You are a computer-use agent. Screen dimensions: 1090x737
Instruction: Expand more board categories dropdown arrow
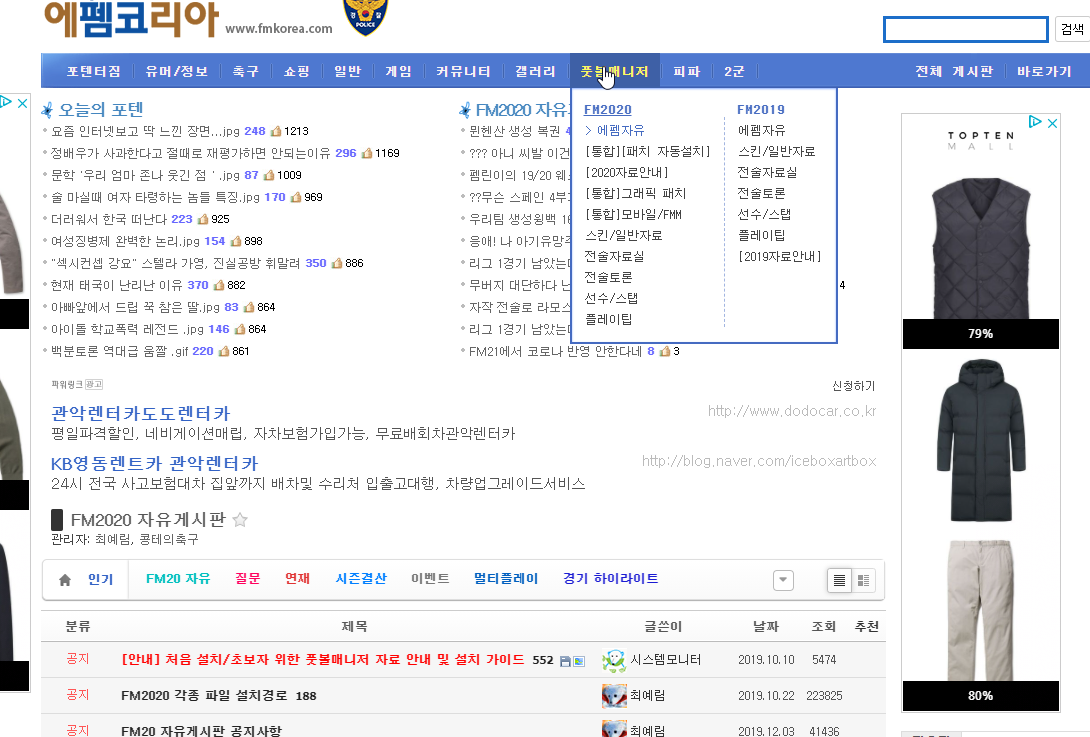(x=783, y=581)
